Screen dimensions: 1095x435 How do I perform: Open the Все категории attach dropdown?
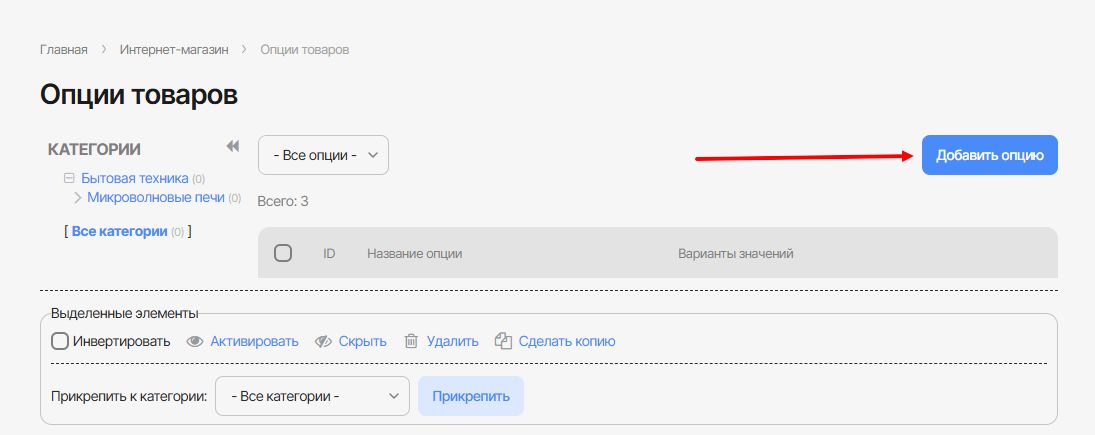tap(313, 396)
